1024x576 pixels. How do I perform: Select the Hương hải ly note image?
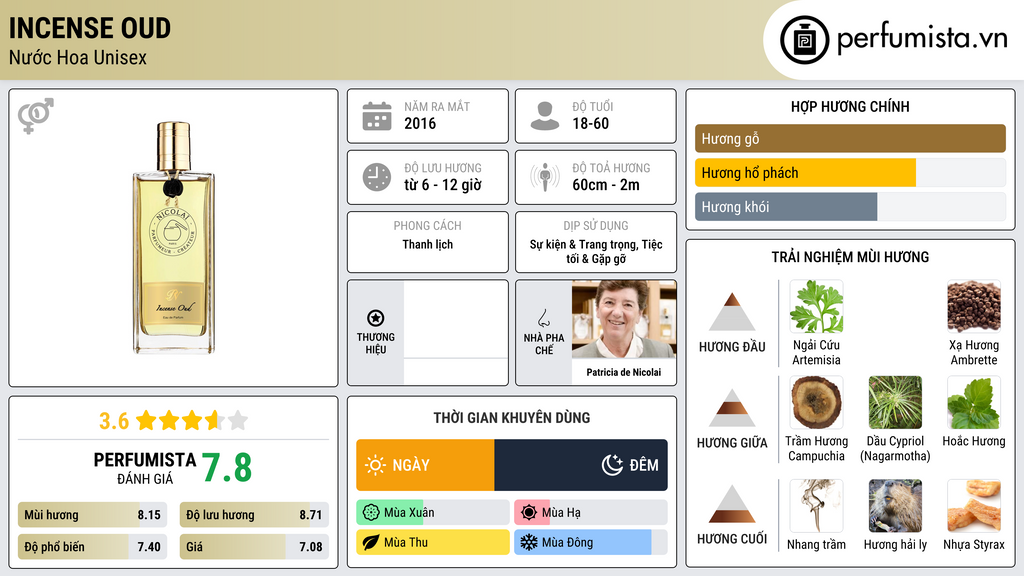pos(895,506)
